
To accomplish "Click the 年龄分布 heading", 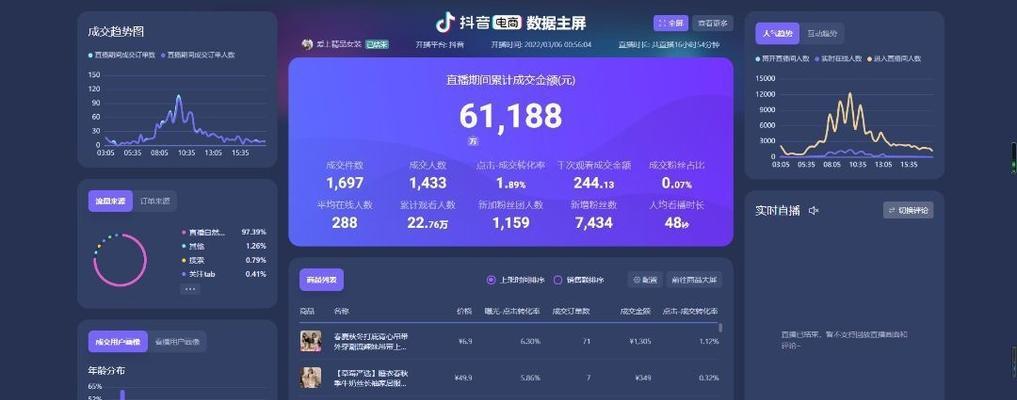I will (x=106, y=370).
